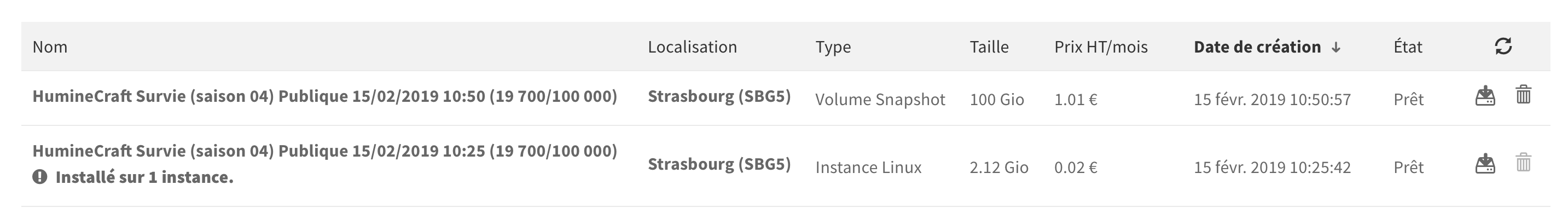
Task: Click the download icon for the 10:25 Instance Linux snapshot
Action: click(1485, 164)
